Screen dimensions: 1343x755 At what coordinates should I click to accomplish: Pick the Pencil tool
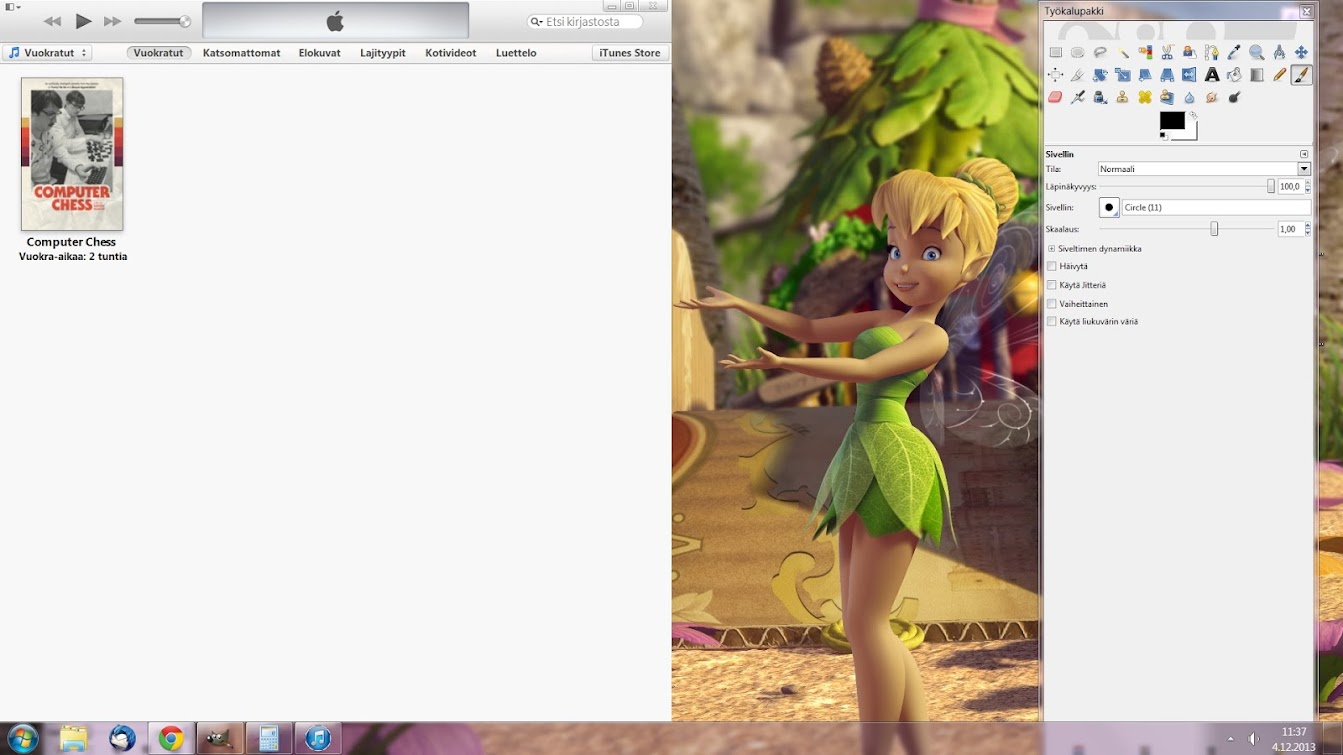(x=1279, y=75)
